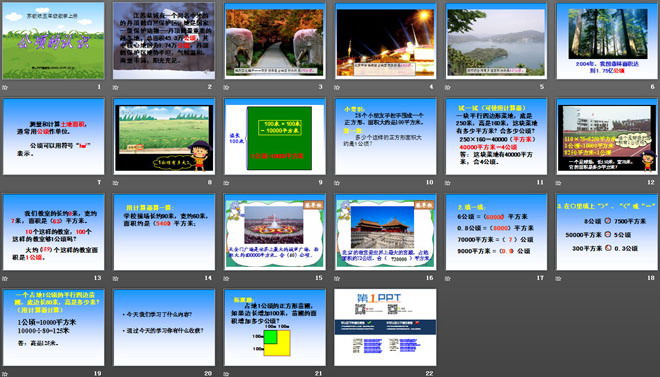Image resolution: width=660 pixels, height=377 pixels.
Task: Click the animation star icon under slide 1
Action: (5, 88)
